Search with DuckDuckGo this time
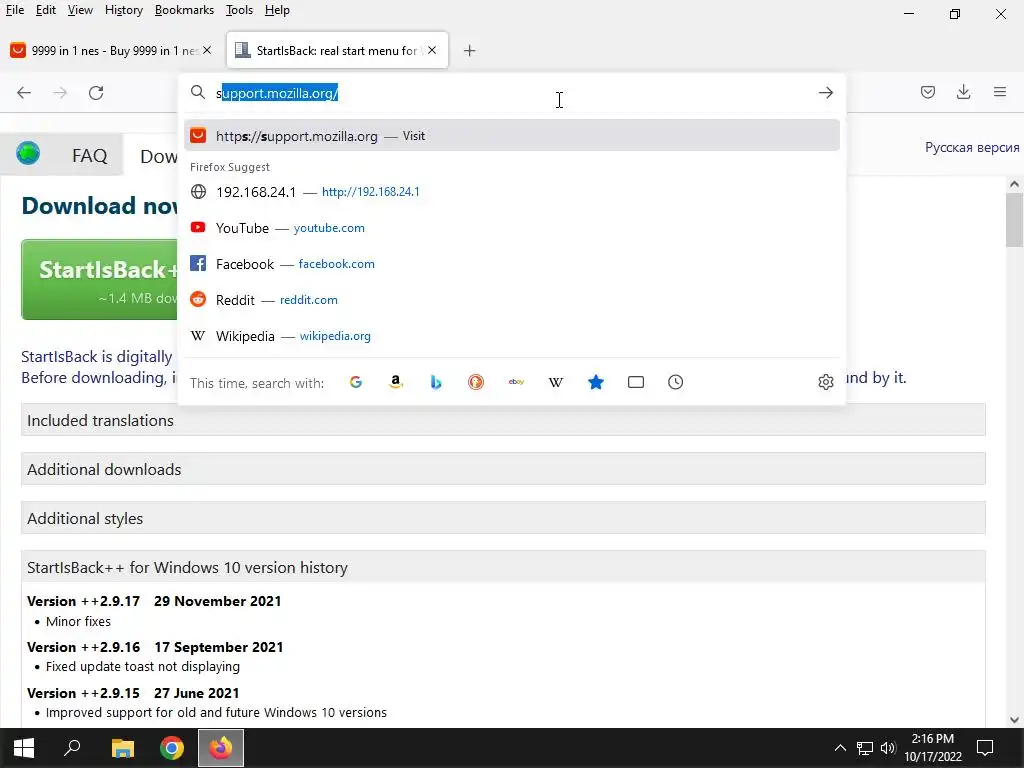This screenshot has width=1024, height=768. coord(476,382)
